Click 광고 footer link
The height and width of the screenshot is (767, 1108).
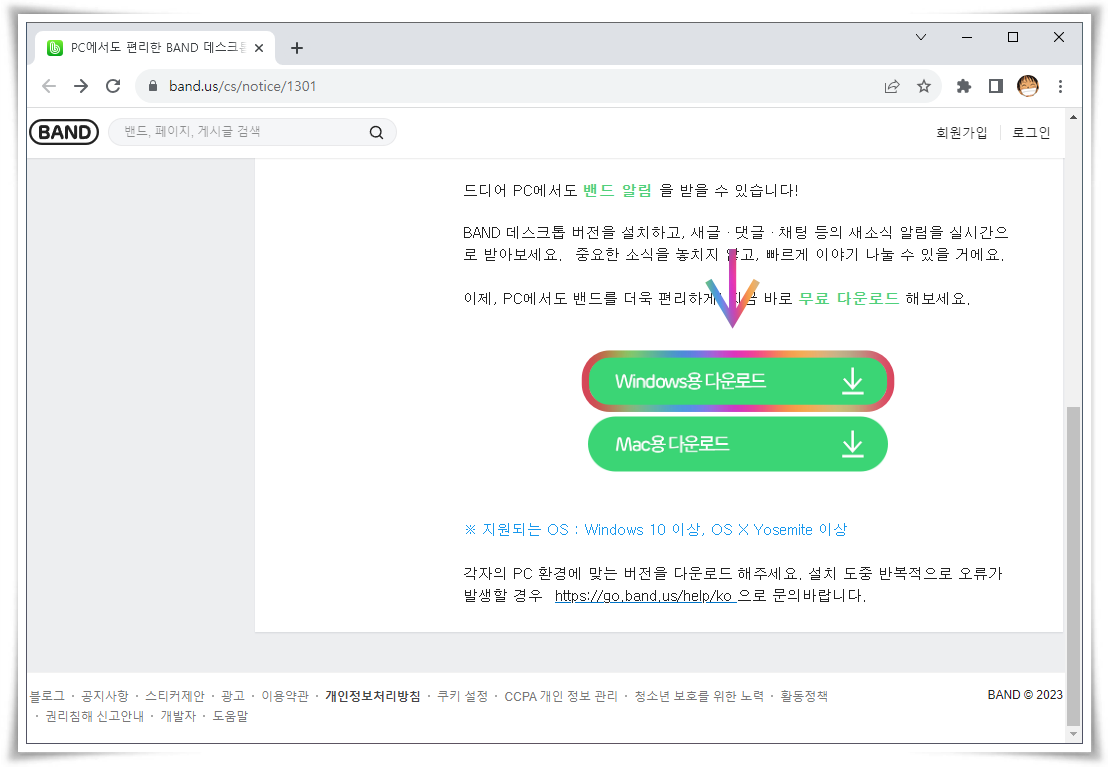[232, 696]
